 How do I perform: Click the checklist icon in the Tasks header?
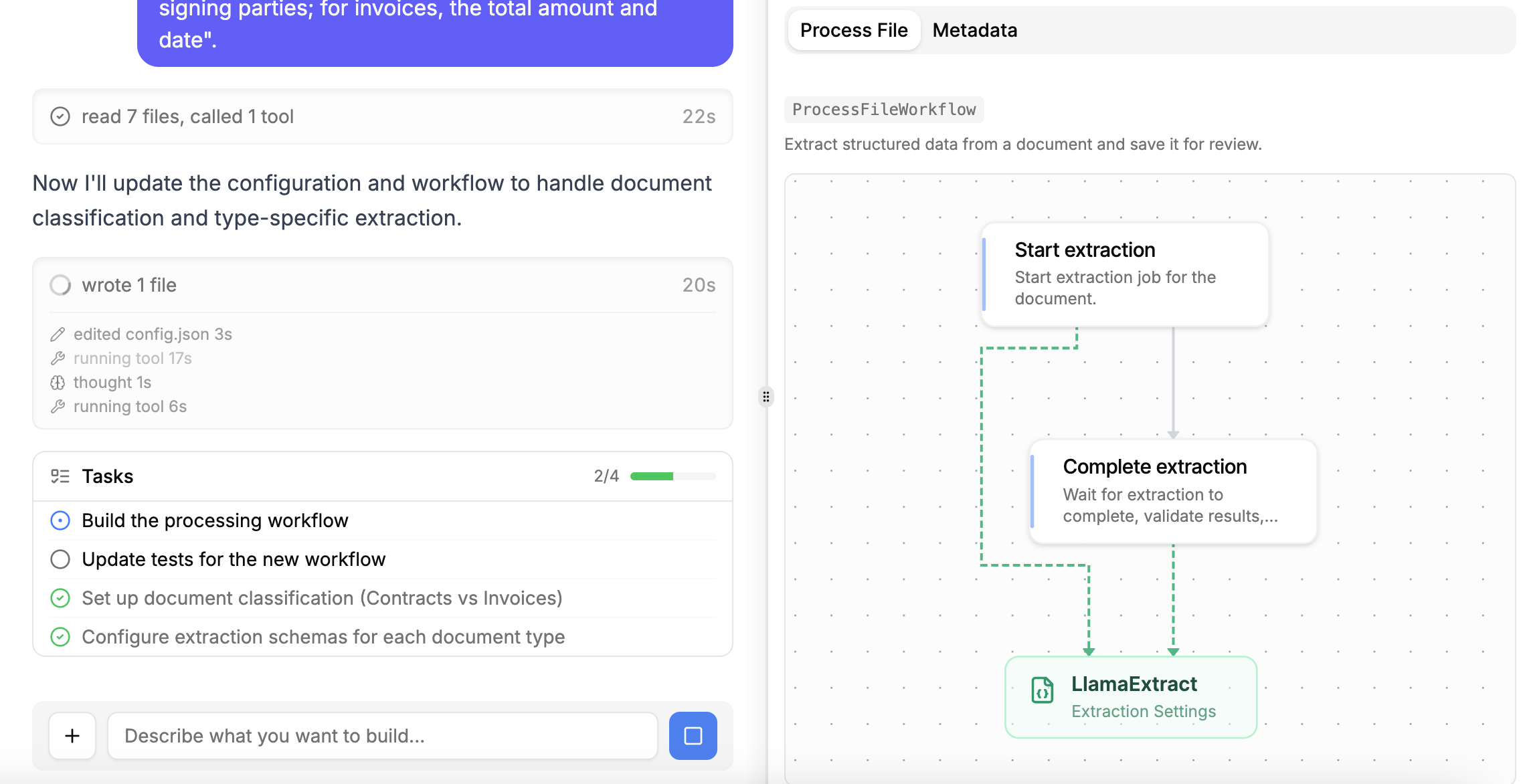point(60,476)
